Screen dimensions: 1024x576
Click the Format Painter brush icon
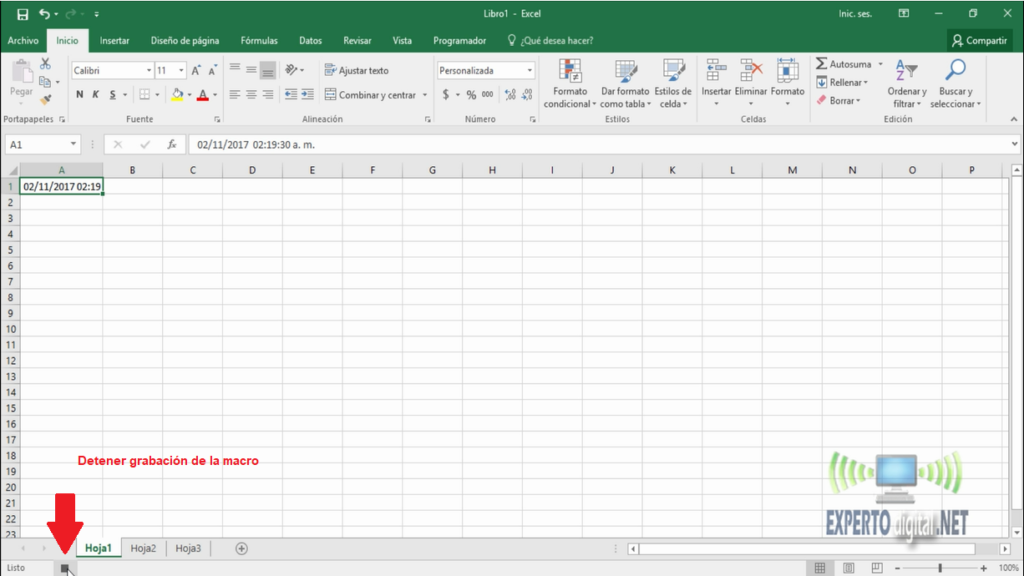pyautogui.click(x=46, y=100)
